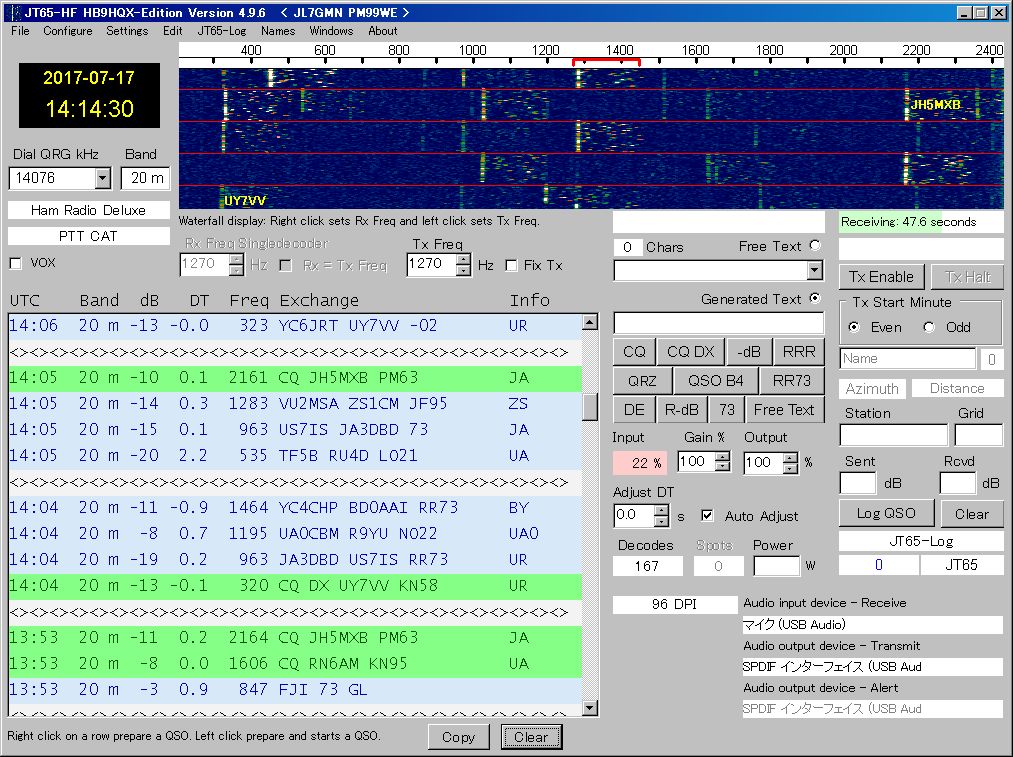Click the Tx Enable button
This screenshot has width=1013, height=757.
881,277
